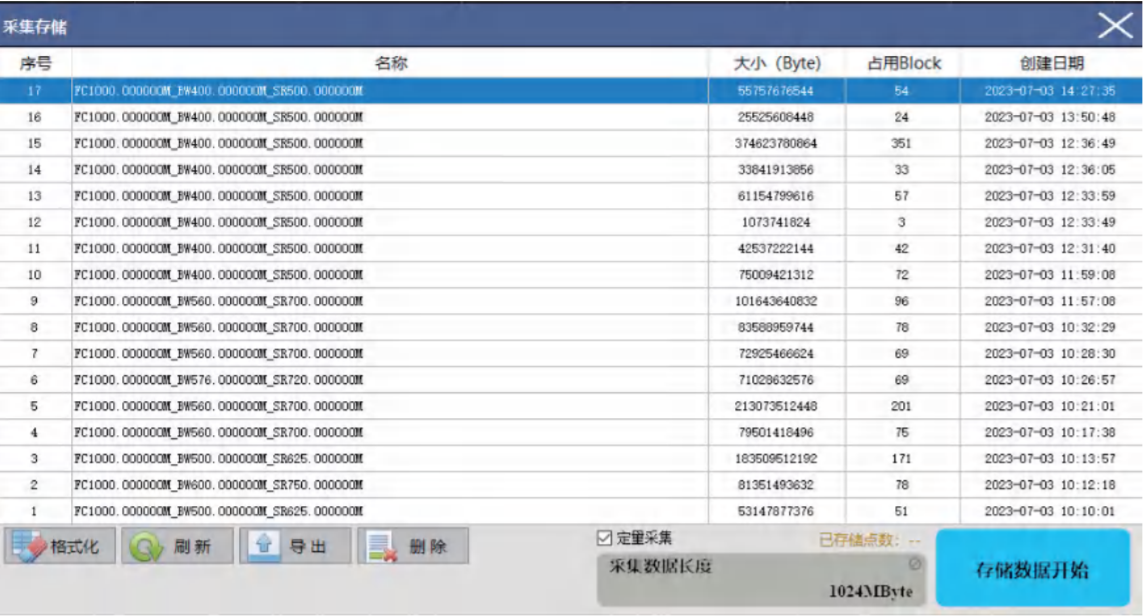Click date cell 2023-07-03 12:31:40

1050,248
